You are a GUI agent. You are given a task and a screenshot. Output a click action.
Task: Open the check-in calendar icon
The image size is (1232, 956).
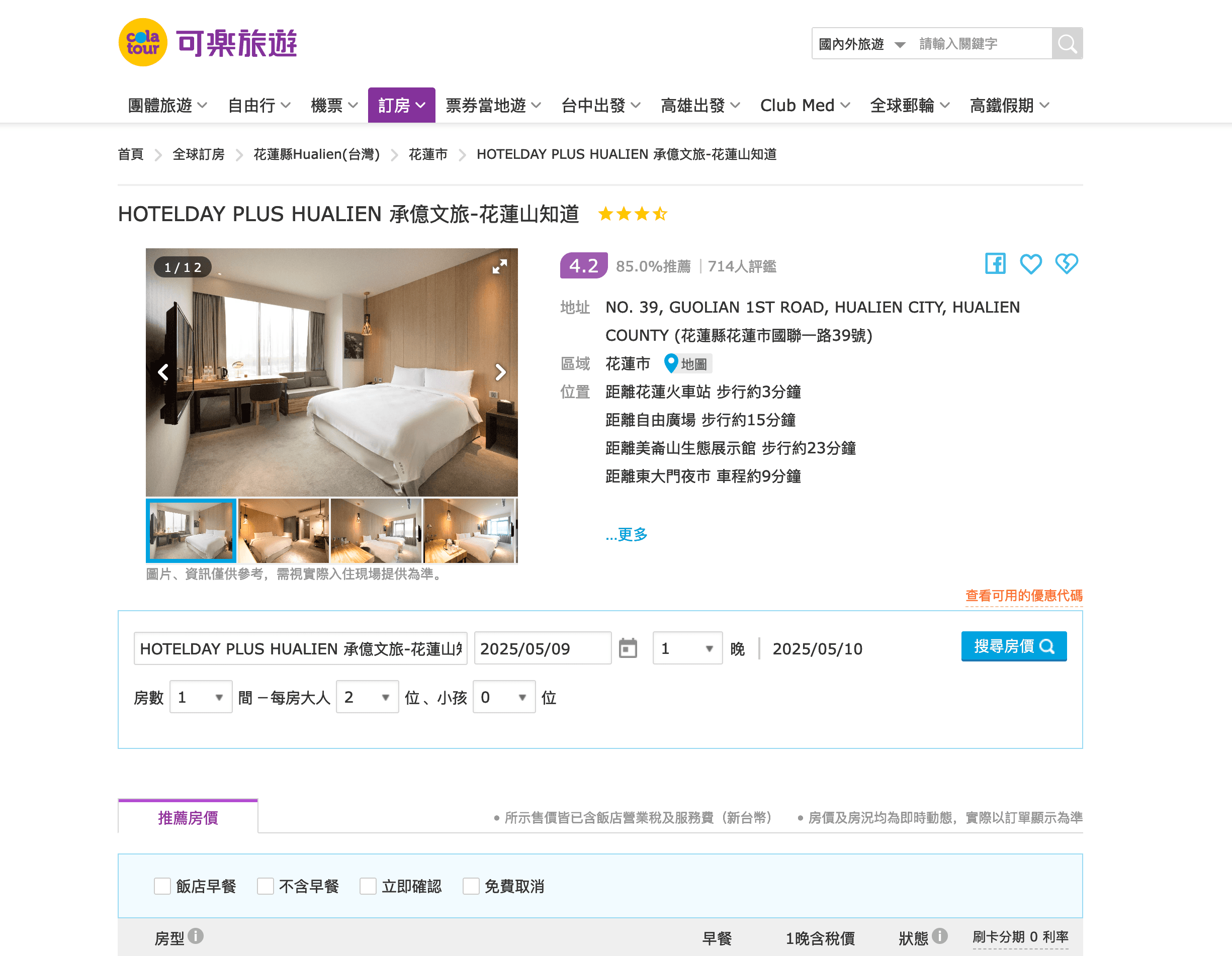pos(628,648)
